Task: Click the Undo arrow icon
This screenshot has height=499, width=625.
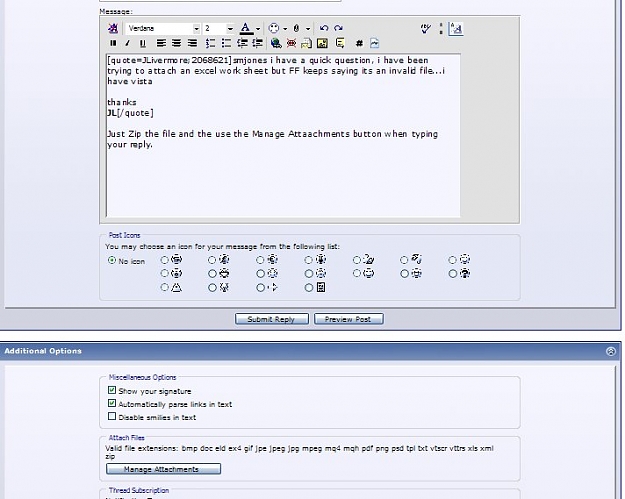Action: tap(324, 28)
